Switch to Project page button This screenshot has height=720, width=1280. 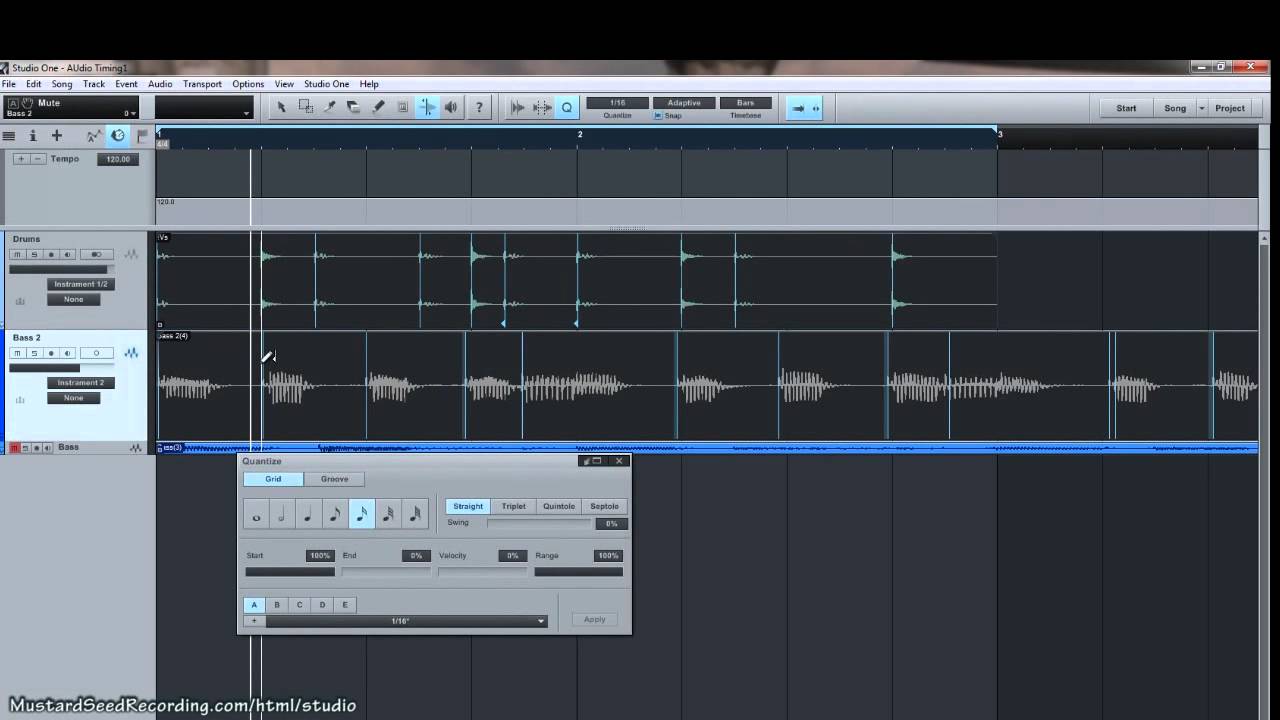coord(1230,108)
